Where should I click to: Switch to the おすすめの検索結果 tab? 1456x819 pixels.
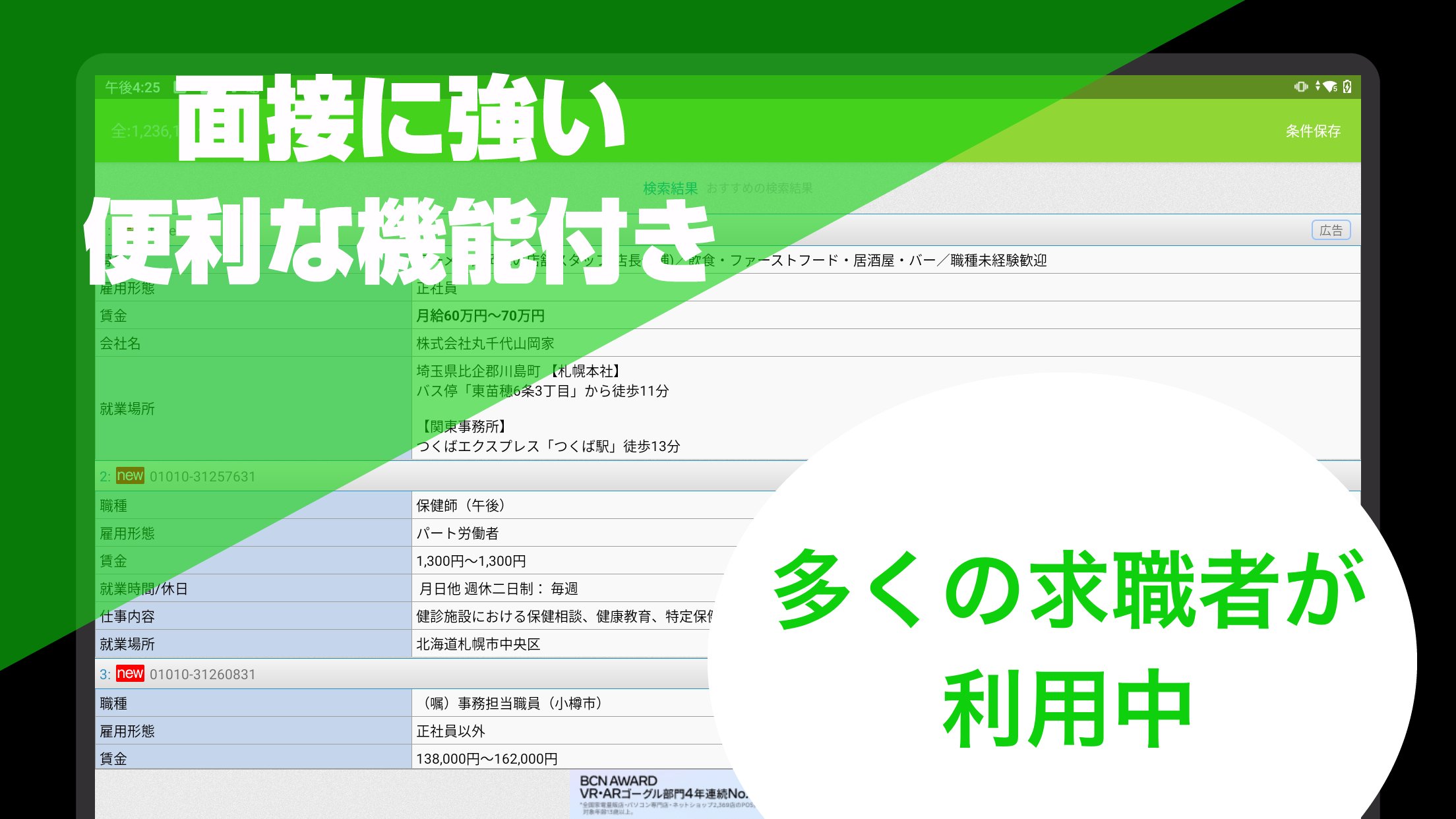pos(759,189)
